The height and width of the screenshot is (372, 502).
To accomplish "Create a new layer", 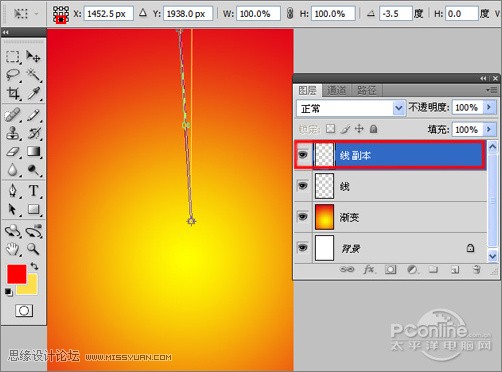I will pos(455,269).
